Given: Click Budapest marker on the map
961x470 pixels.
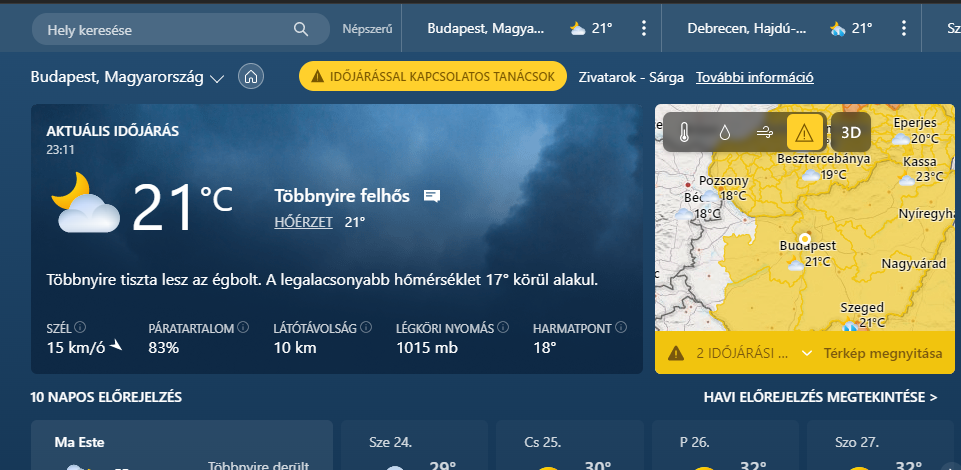Looking at the screenshot, I should pos(805,238).
